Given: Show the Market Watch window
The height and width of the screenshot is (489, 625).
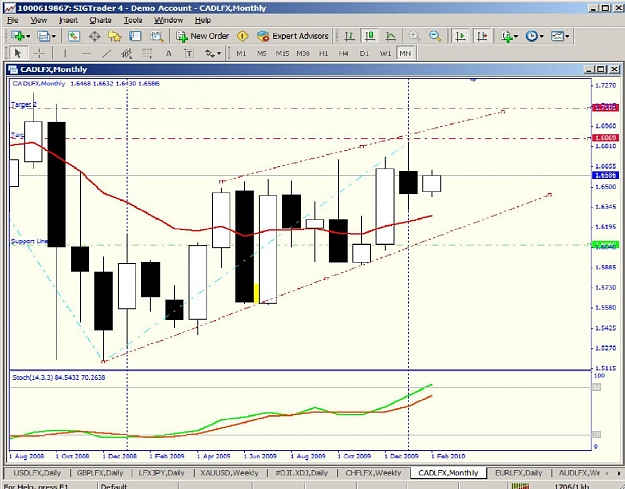Looking at the screenshot, I should tap(73, 36).
